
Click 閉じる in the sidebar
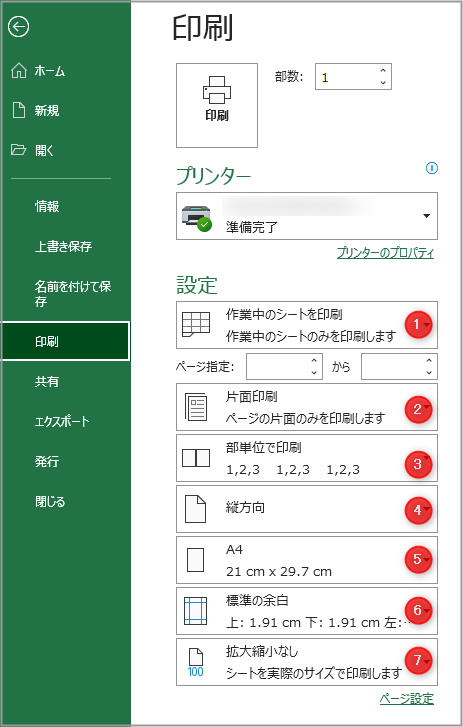pyautogui.click(x=50, y=502)
